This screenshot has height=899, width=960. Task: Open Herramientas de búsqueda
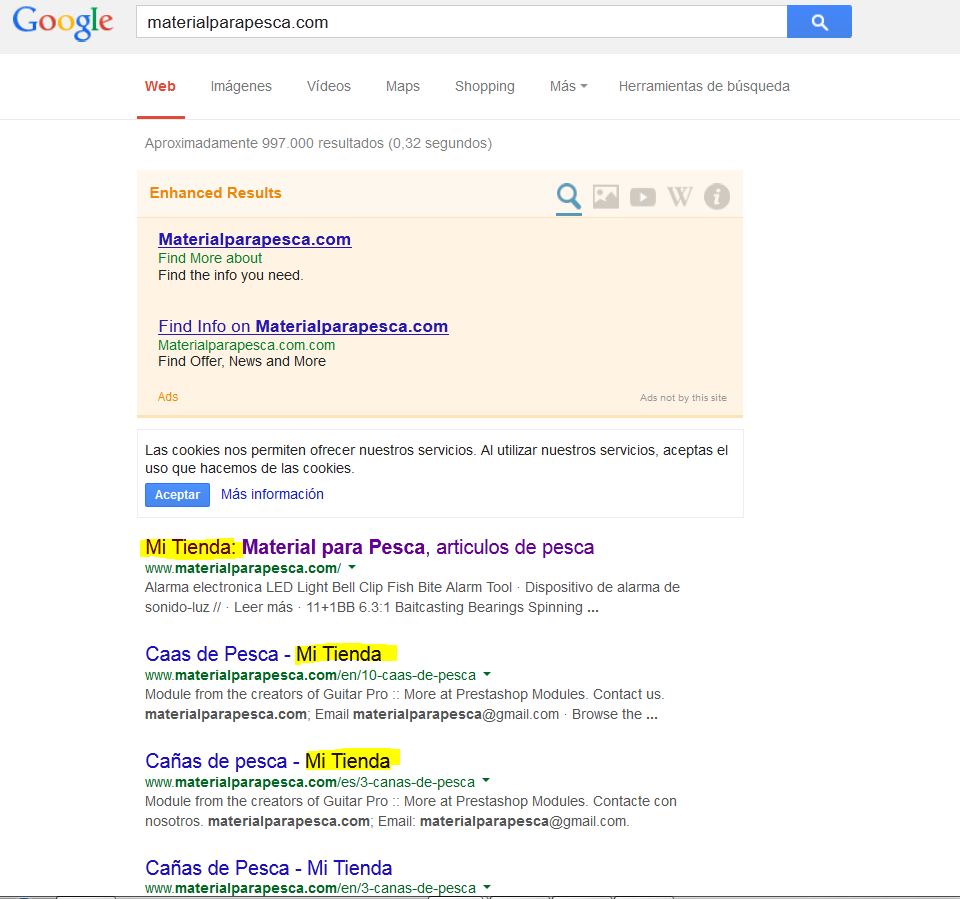coord(704,86)
